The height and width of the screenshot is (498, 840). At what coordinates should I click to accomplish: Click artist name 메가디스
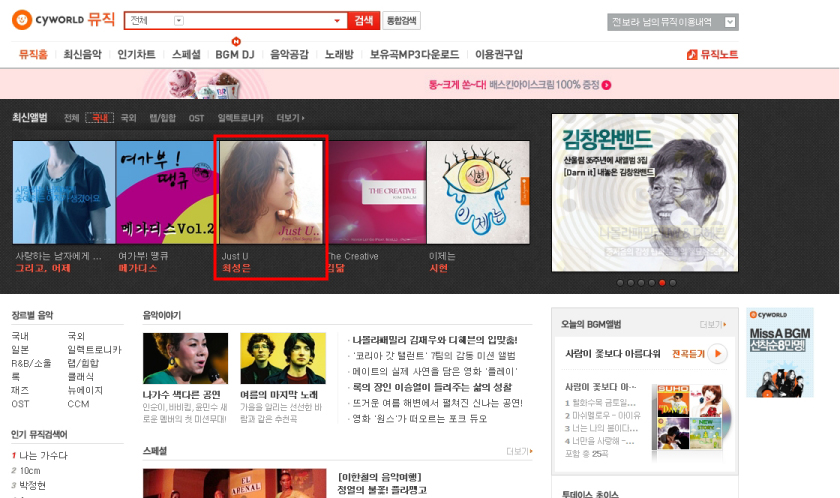click(x=138, y=268)
